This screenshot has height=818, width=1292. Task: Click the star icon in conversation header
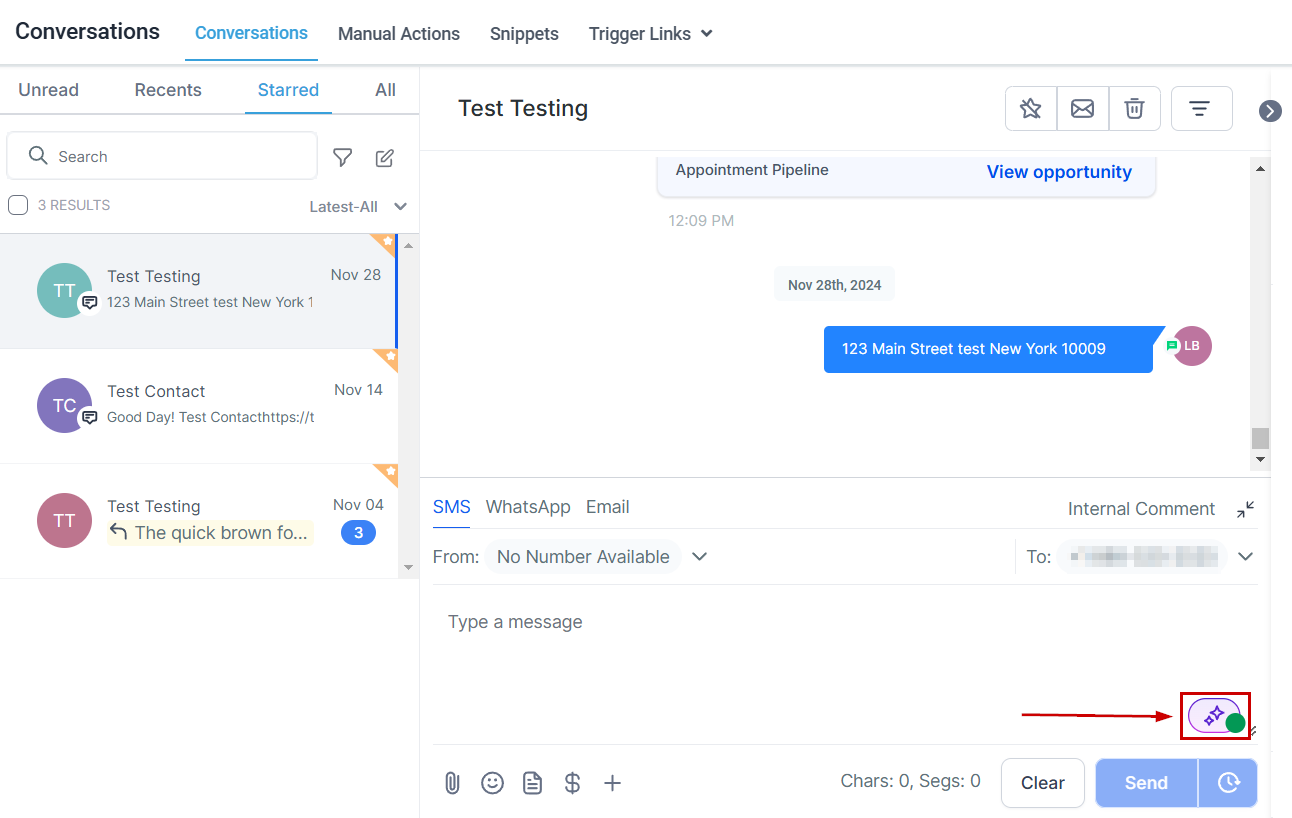[1031, 109]
